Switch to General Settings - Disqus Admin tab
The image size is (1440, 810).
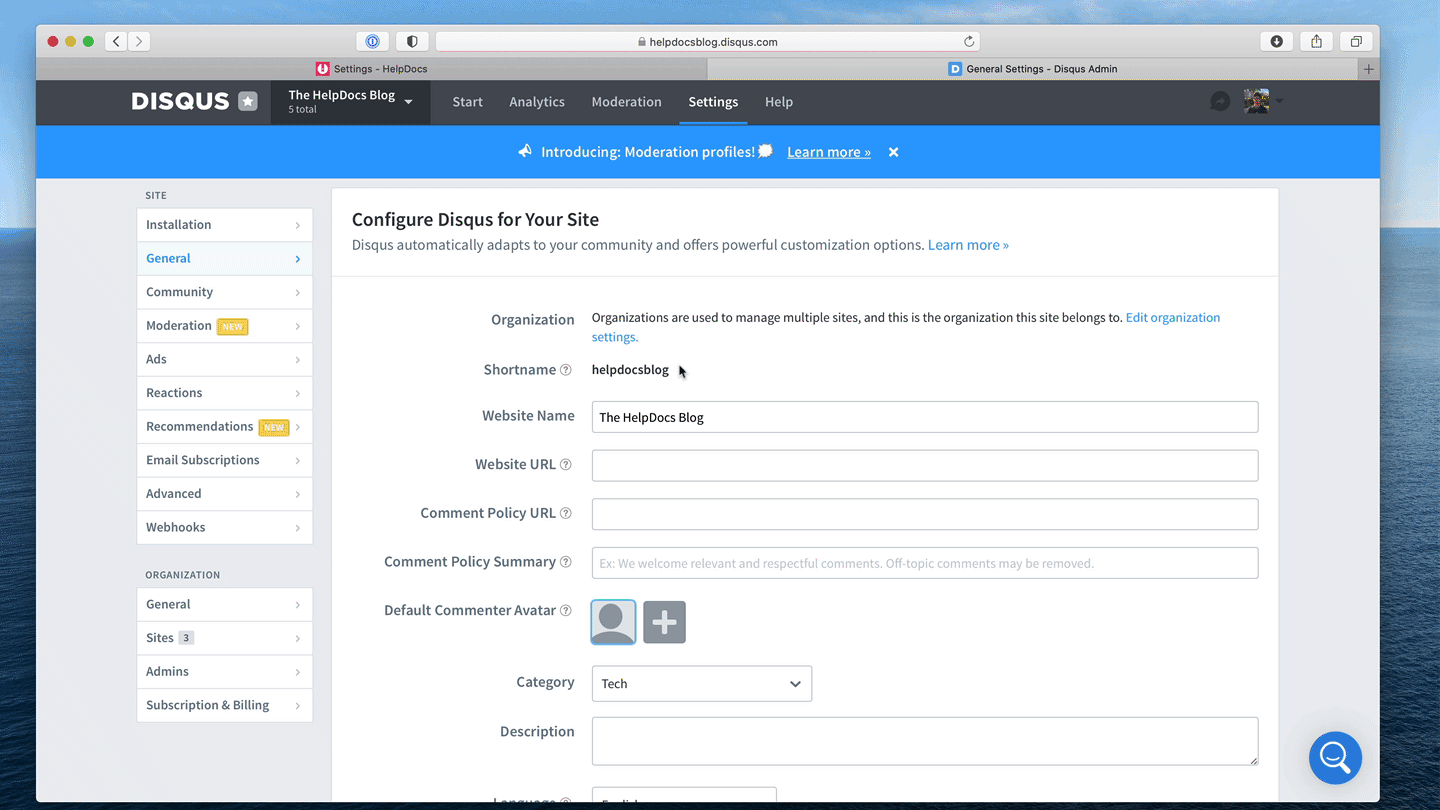[x=1033, y=69]
